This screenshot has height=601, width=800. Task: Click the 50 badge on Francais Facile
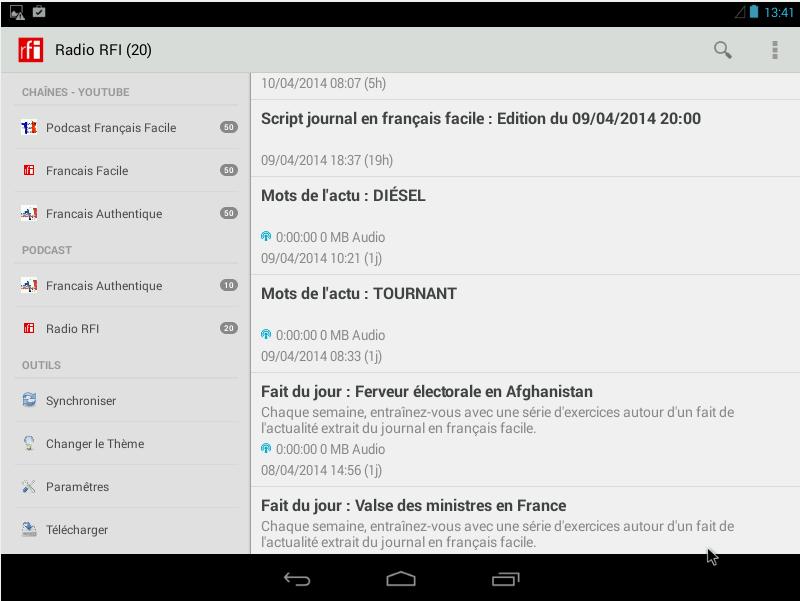(x=229, y=170)
